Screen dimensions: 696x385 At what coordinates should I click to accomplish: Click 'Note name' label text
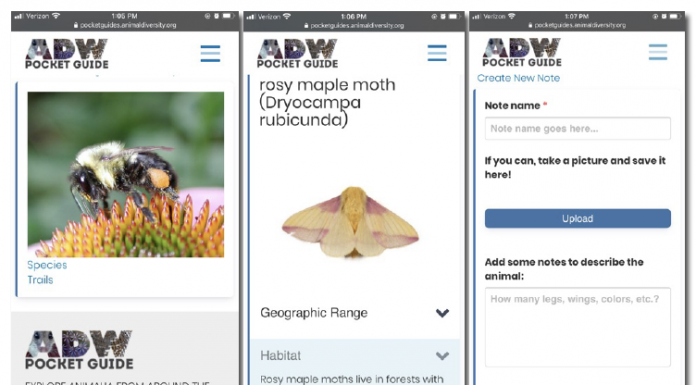point(512,106)
